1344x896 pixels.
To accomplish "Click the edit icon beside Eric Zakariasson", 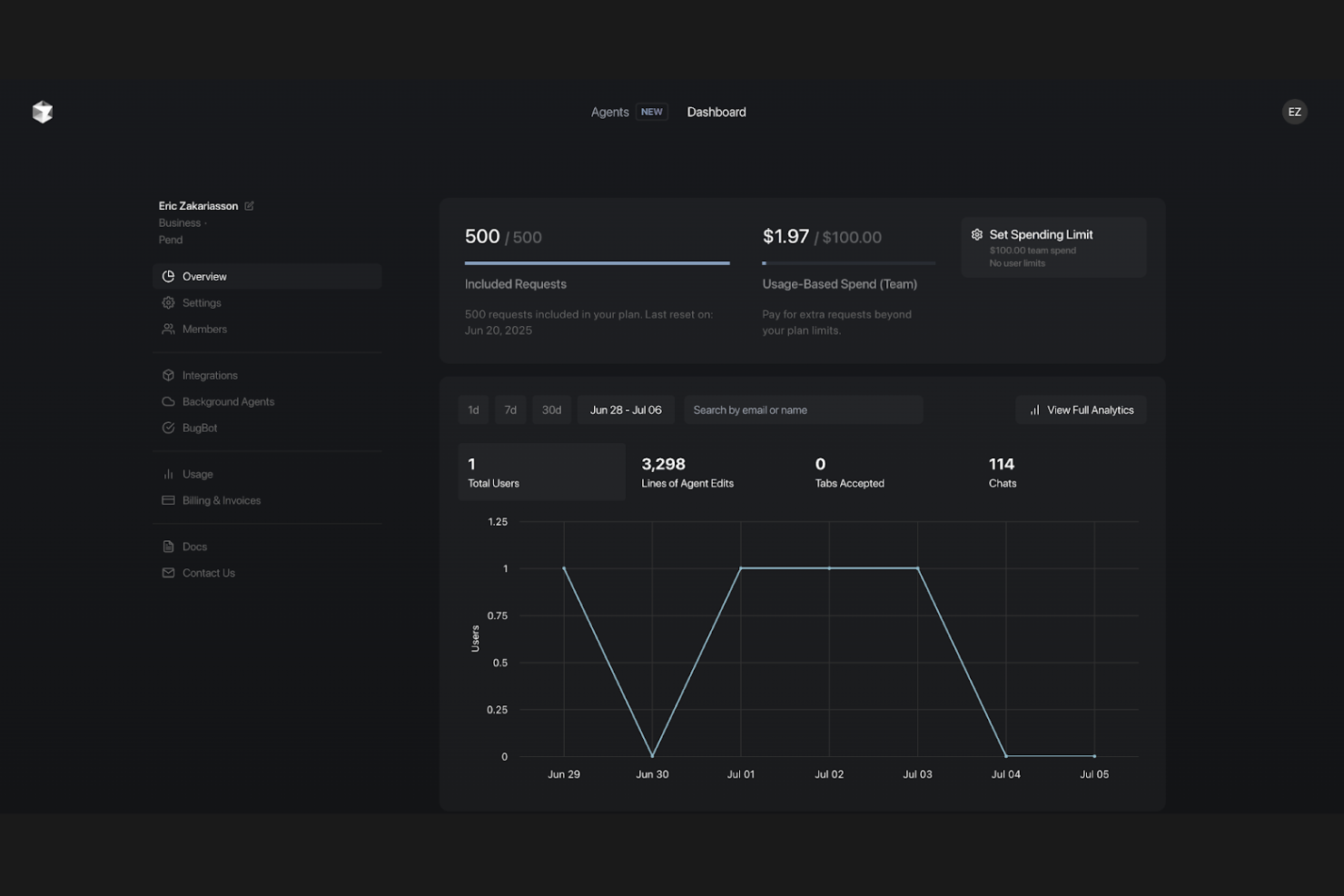I will [x=250, y=206].
